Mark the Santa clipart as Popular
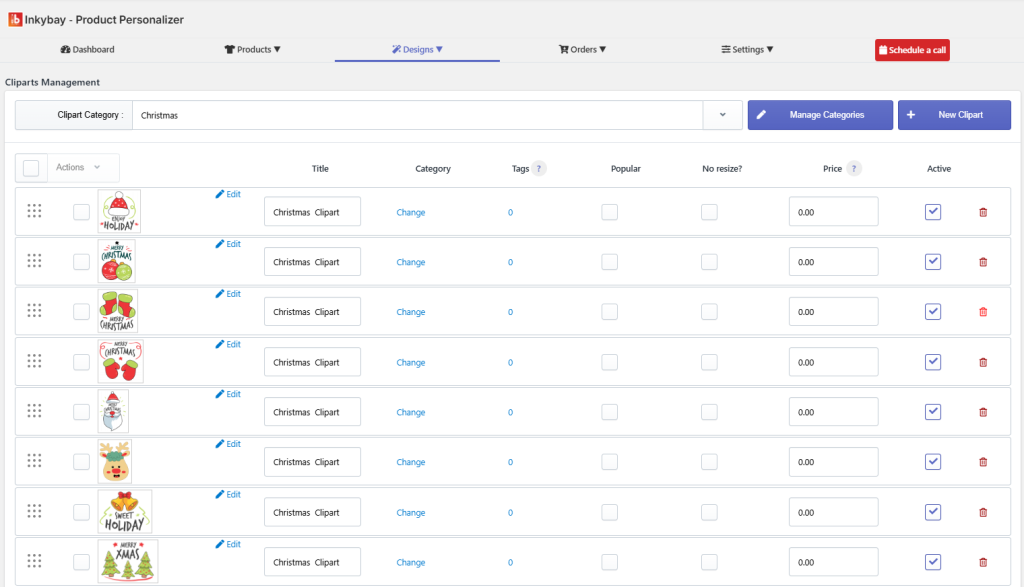The height and width of the screenshot is (587, 1024). tap(609, 412)
